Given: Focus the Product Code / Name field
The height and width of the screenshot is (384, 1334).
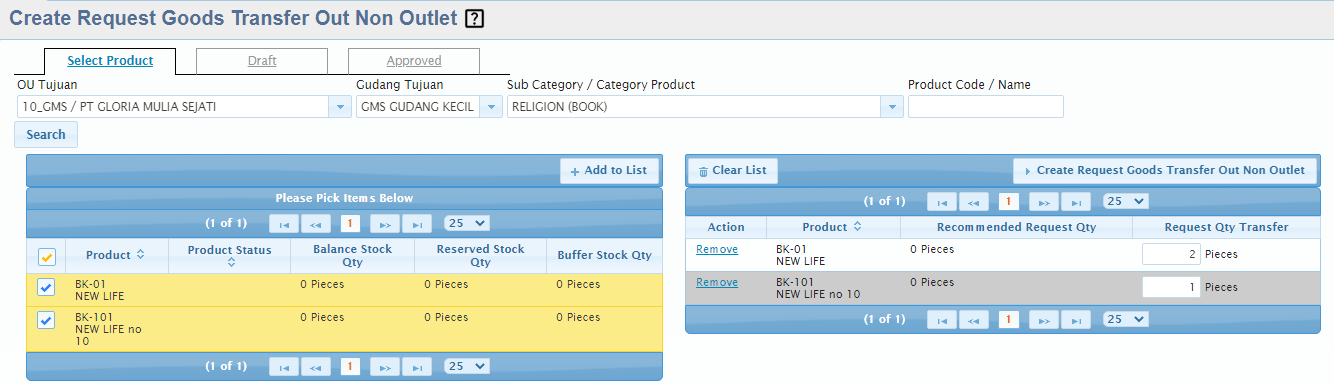Looking at the screenshot, I should coord(986,107).
